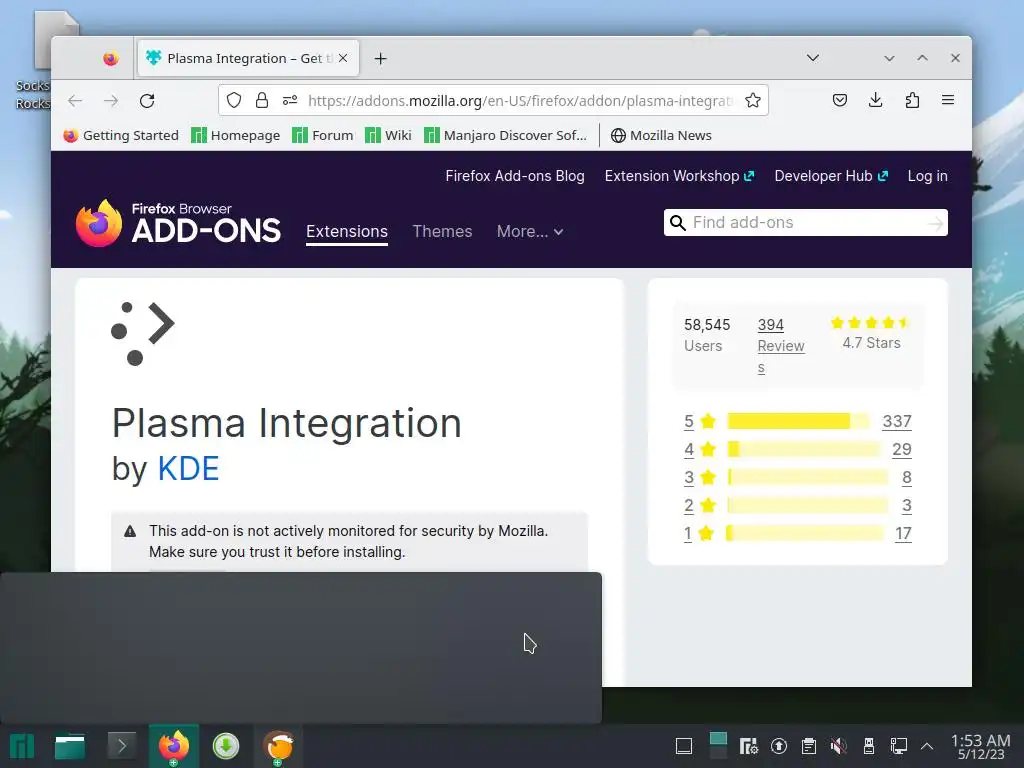Expand hidden system tray icons
Screen dimensions: 1024x768
[x=927, y=746]
